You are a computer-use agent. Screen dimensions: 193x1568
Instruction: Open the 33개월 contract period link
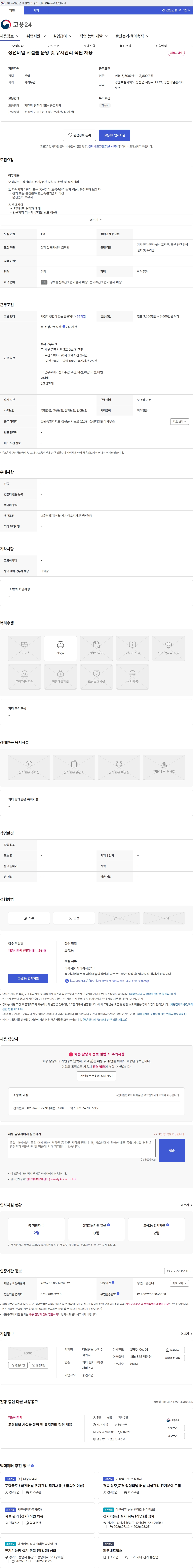coord(81,316)
